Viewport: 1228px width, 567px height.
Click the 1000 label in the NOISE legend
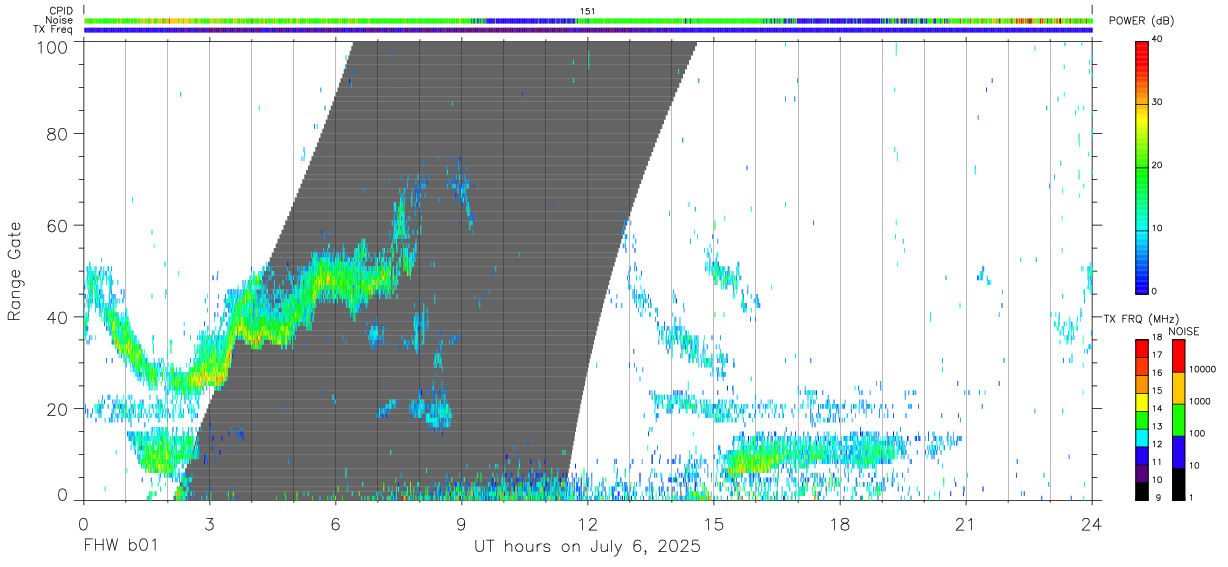1200,401
